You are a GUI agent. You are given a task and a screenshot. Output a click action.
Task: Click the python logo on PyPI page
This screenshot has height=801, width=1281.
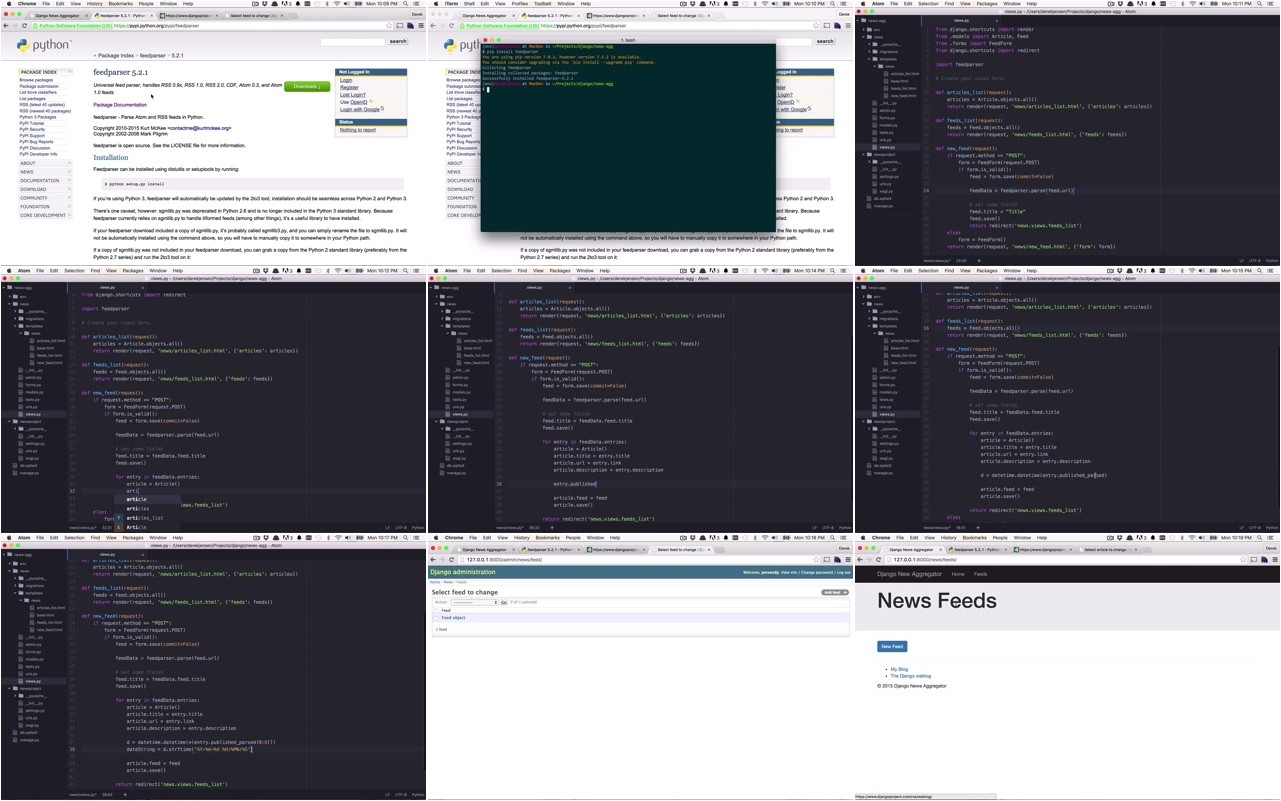pos(43,45)
